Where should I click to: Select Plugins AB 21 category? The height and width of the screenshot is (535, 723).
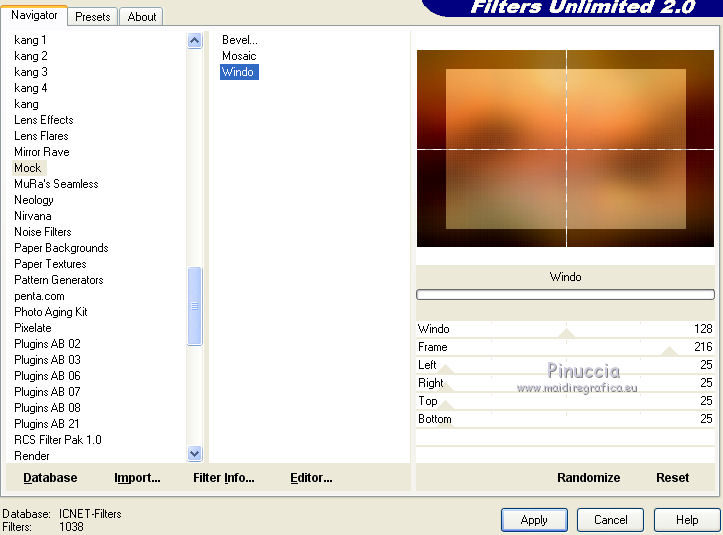[x=47, y=424]
